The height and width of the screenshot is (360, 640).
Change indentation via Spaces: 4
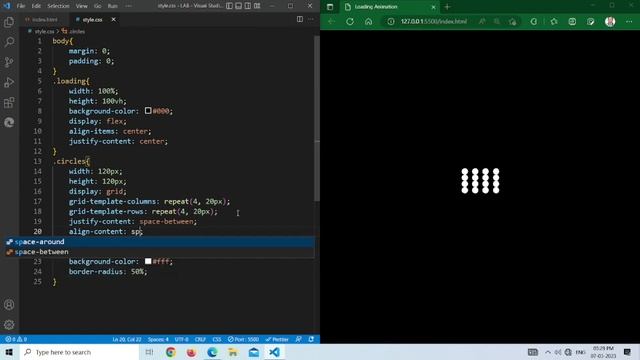coord(158,339)
